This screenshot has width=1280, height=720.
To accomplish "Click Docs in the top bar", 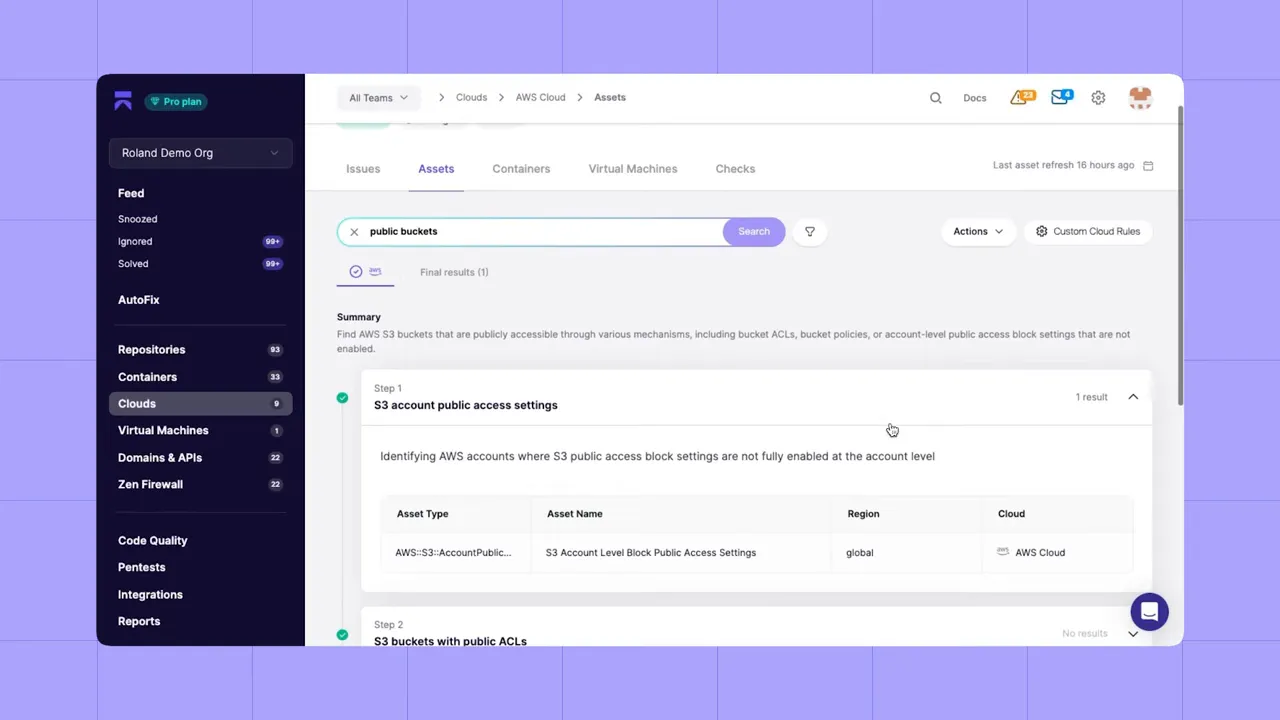I will pos(974,97).
